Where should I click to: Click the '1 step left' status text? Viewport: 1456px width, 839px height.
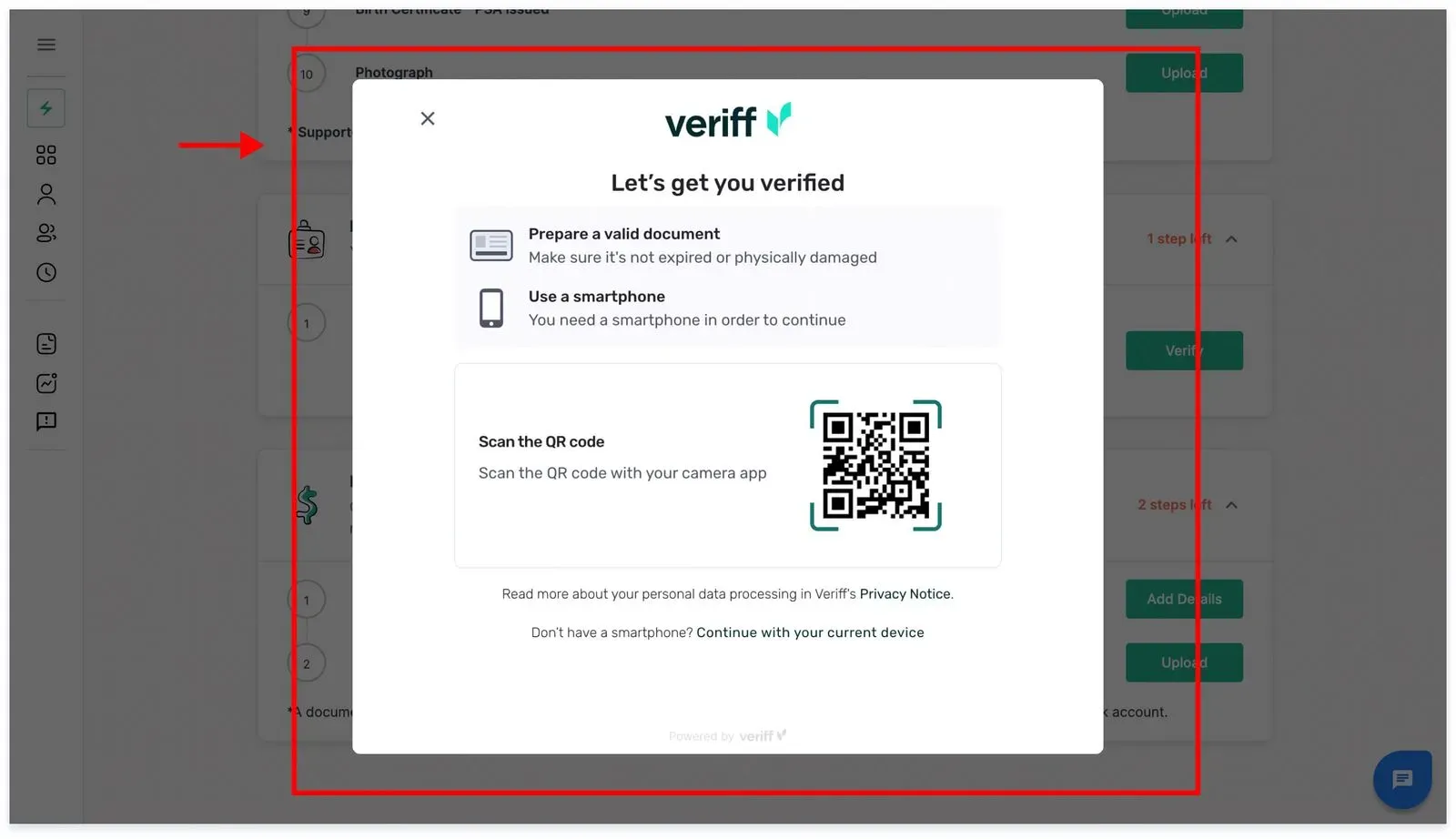pos(1178,238)
